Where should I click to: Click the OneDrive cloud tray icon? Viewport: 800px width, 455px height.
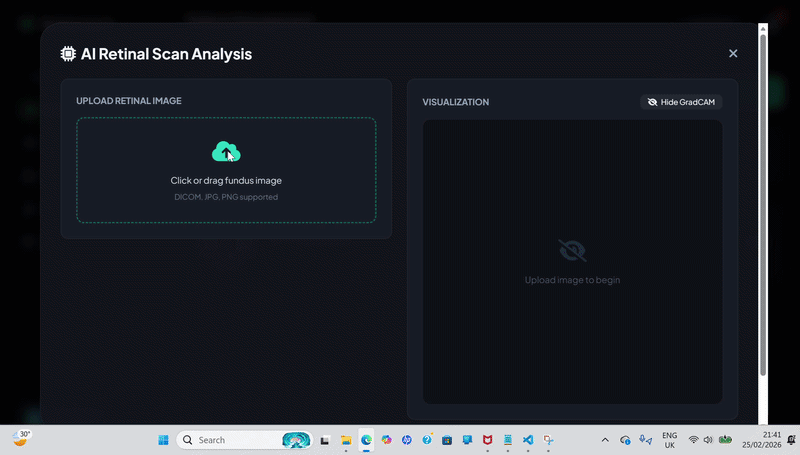pyautogui.click(x=626, y=440)
